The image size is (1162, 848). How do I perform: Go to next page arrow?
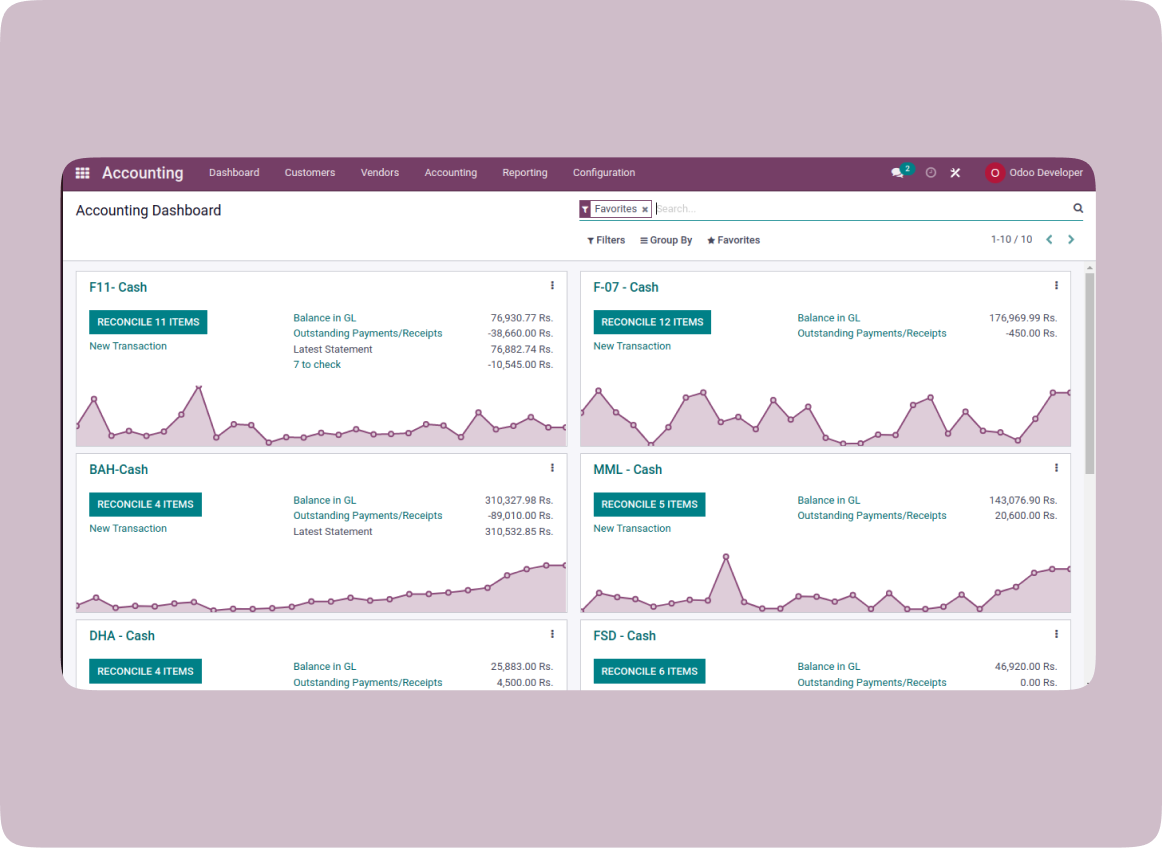1071,240
